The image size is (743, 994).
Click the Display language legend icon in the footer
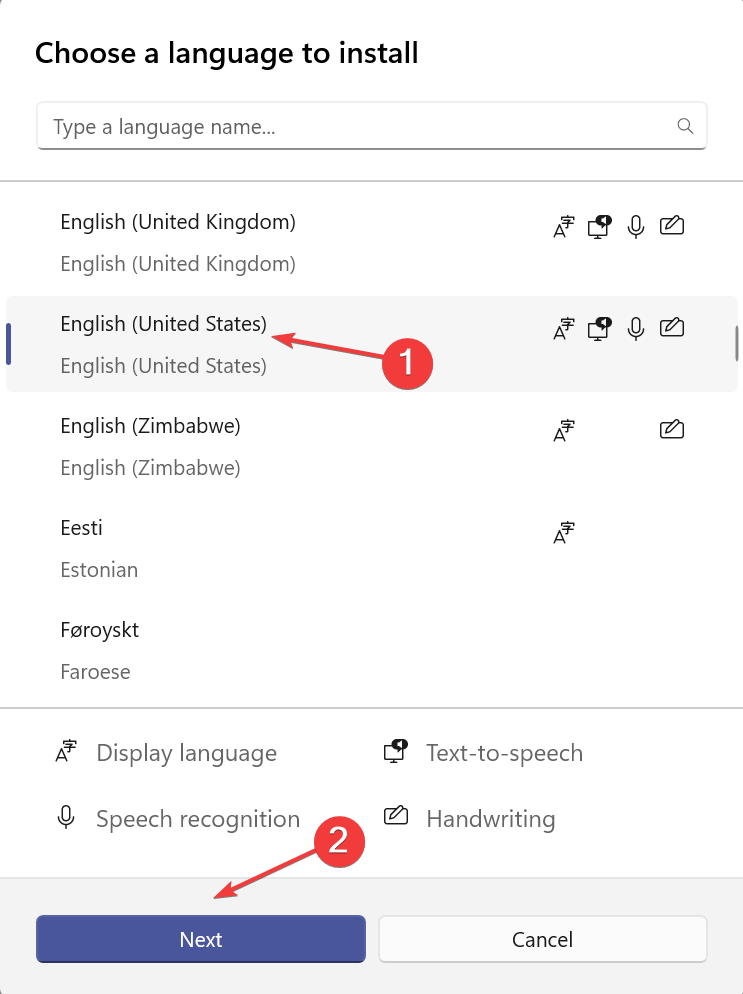(65, 752)
